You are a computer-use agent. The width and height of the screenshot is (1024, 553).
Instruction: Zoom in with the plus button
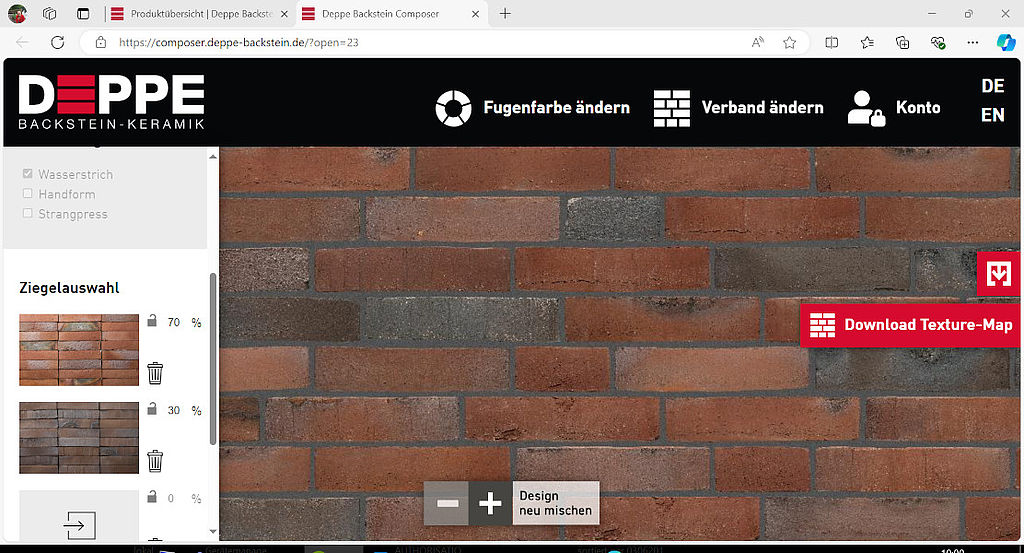(x=490, y=503)
